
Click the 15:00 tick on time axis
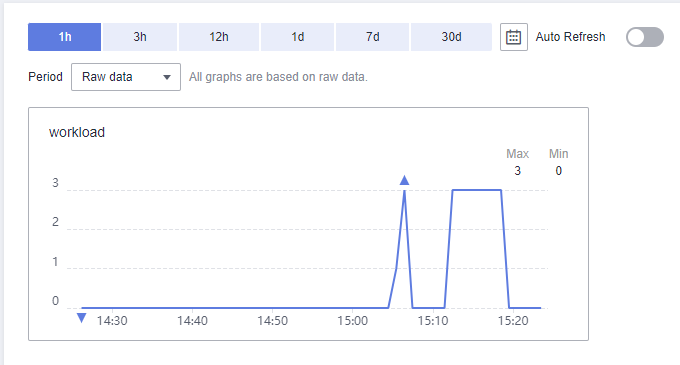353,321
